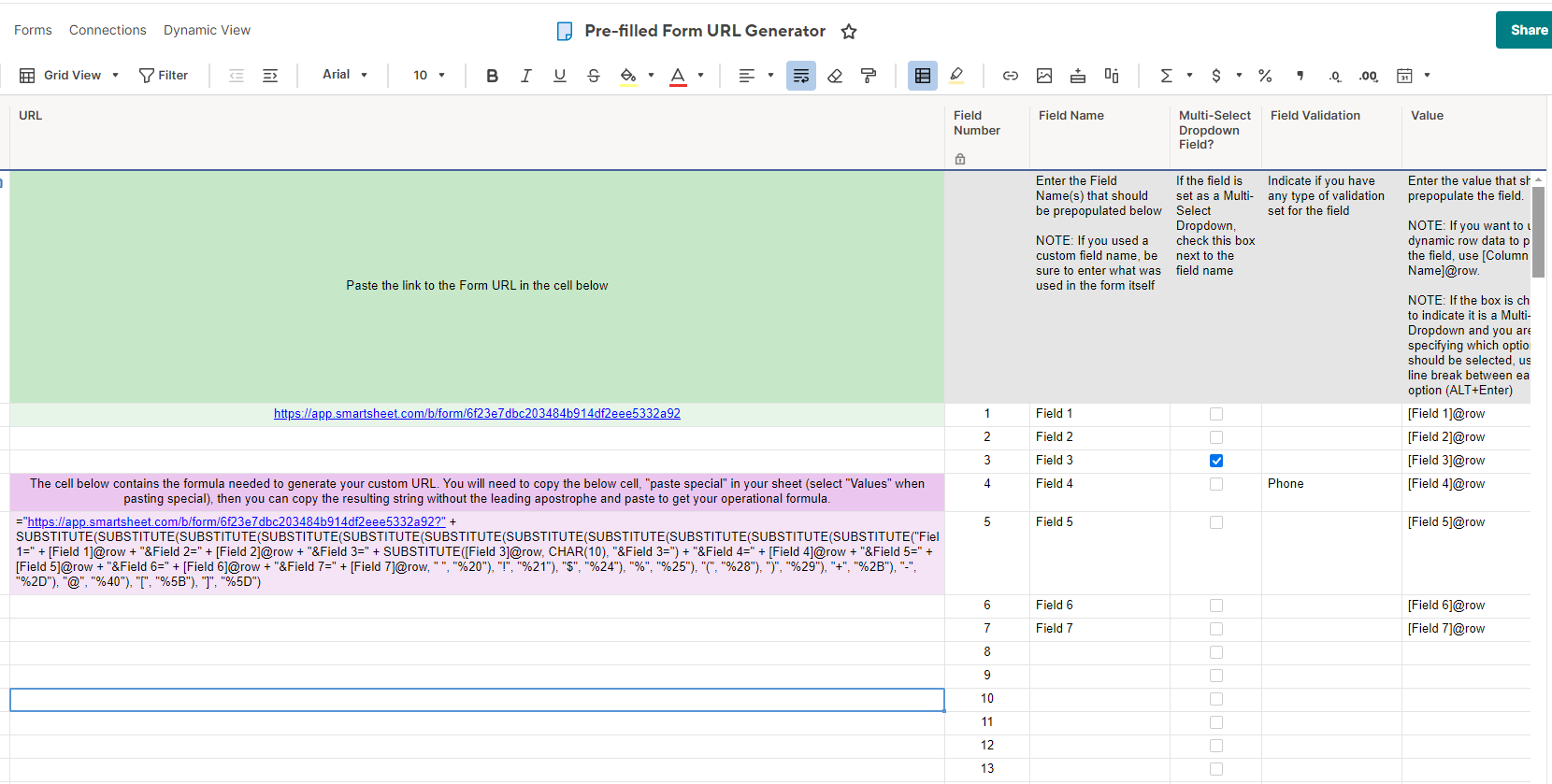Viewport: 1552px width, 784px height.
Task: Click the horizontal align icon
Action: pyautogui.click(x=746, y=76)
